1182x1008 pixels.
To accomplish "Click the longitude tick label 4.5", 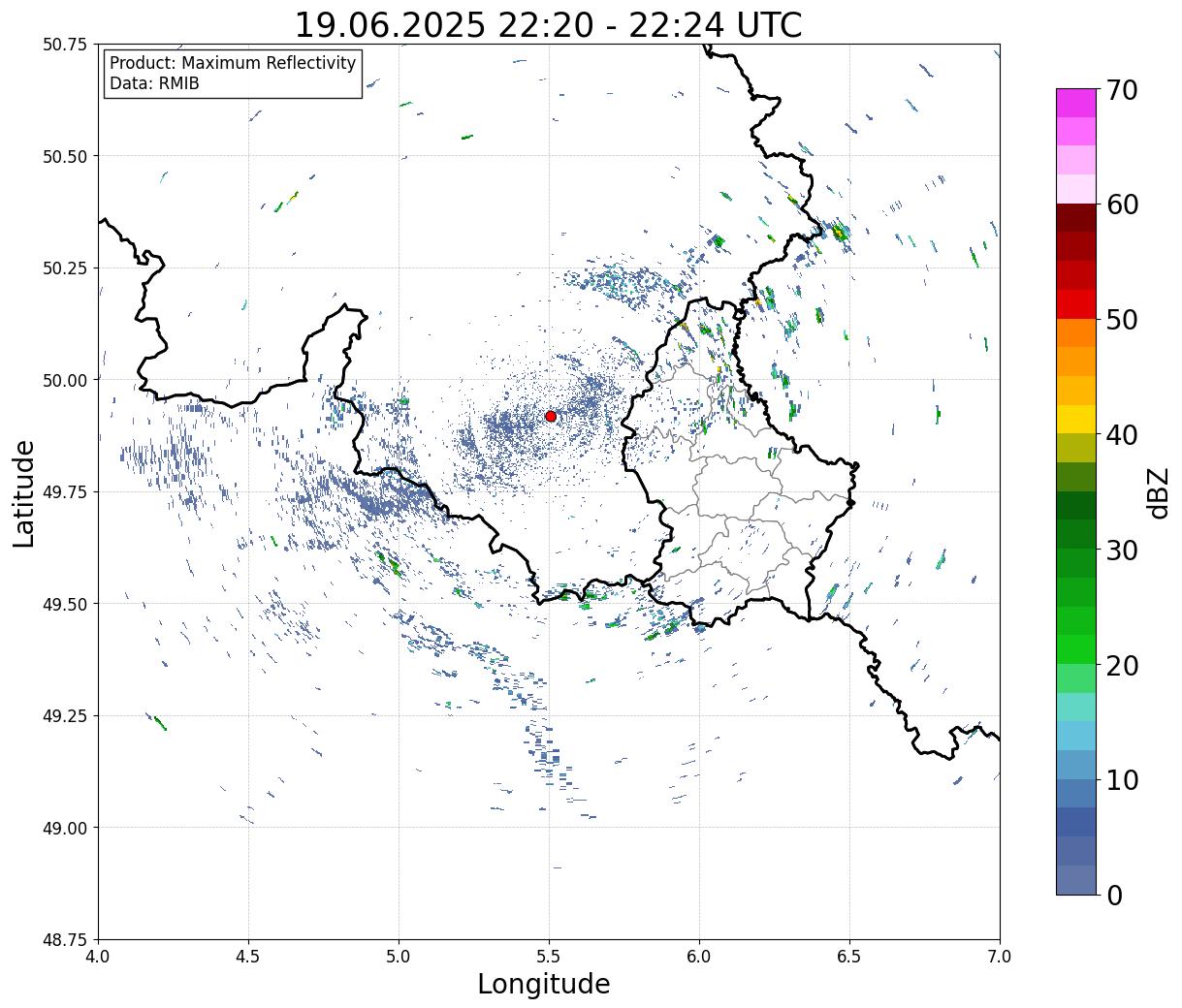I will tap(248, 957).
